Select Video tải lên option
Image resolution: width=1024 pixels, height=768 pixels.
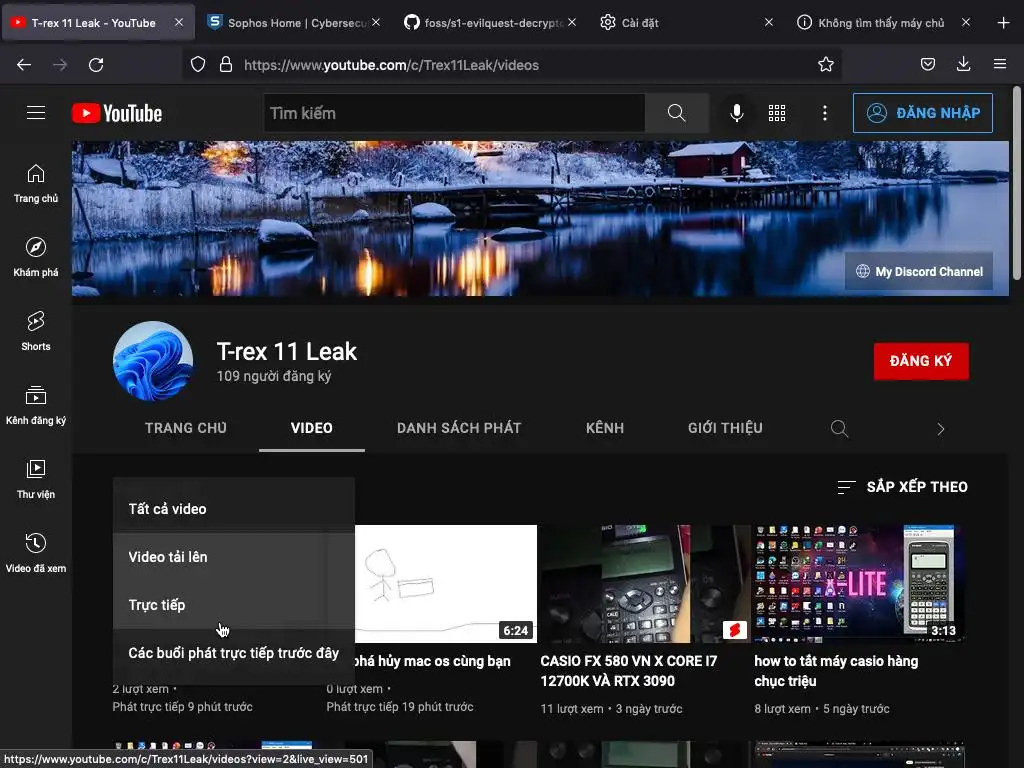(x=234, y=557)
